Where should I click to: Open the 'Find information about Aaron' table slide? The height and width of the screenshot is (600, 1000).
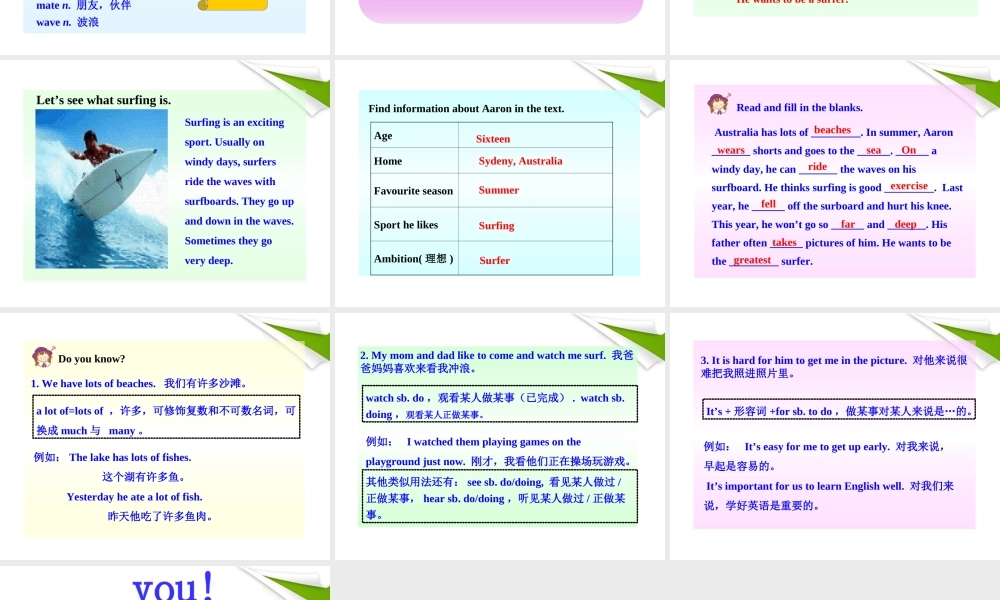500,184
